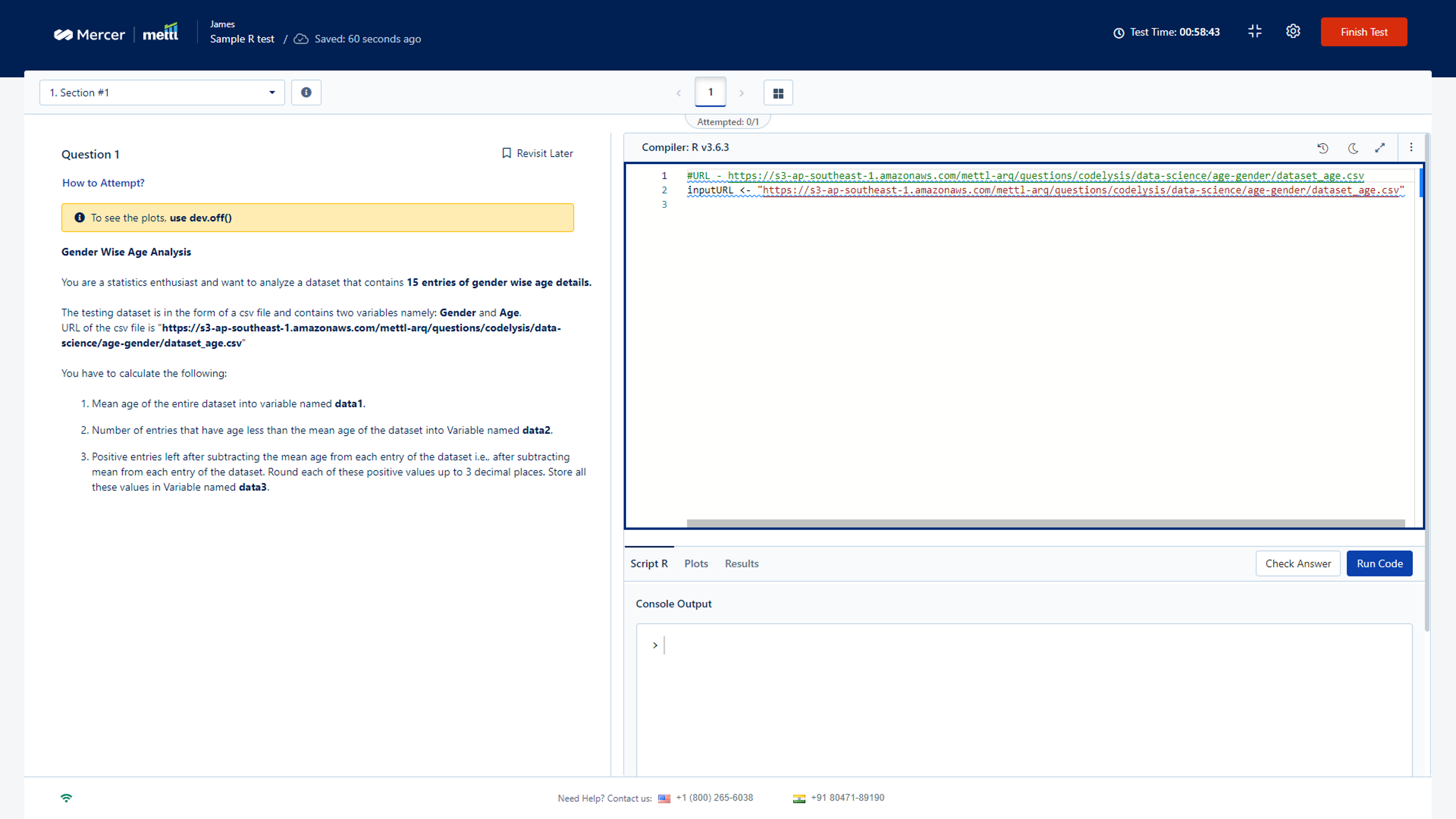Click the three-dot overflow menu icon
The width and height of the screenshot is (1456, 819).
point(1411,147)
